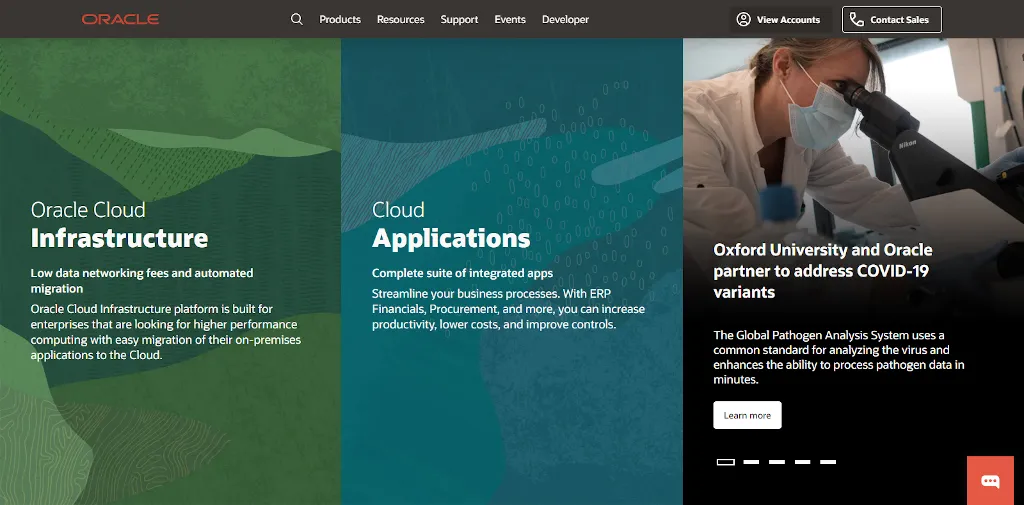Click the View Accounts label
The height and width of the screenshot is (505, 1024).
tap(788, 20)
